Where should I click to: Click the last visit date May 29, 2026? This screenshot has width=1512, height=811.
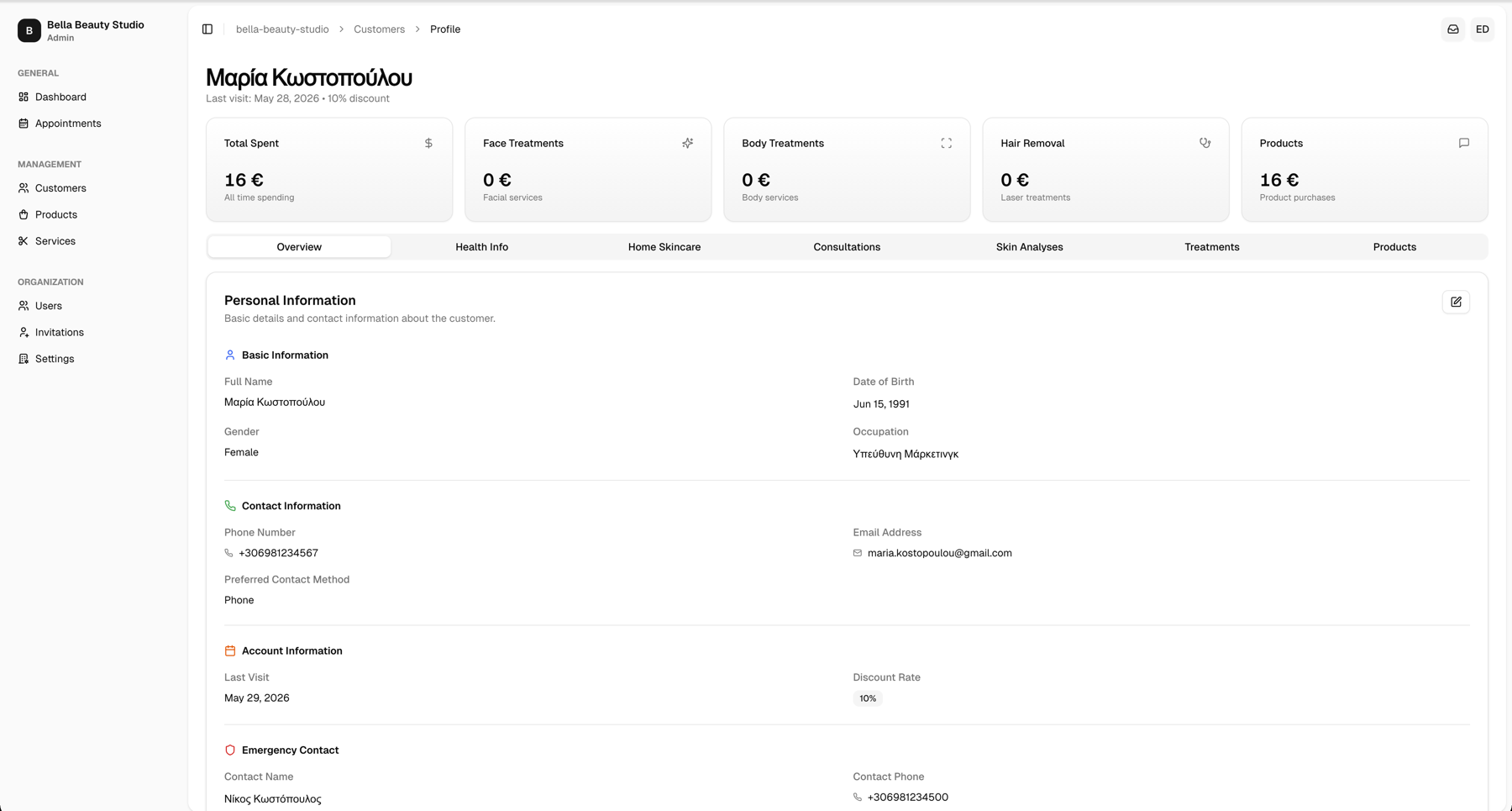[x=257, y=698]
